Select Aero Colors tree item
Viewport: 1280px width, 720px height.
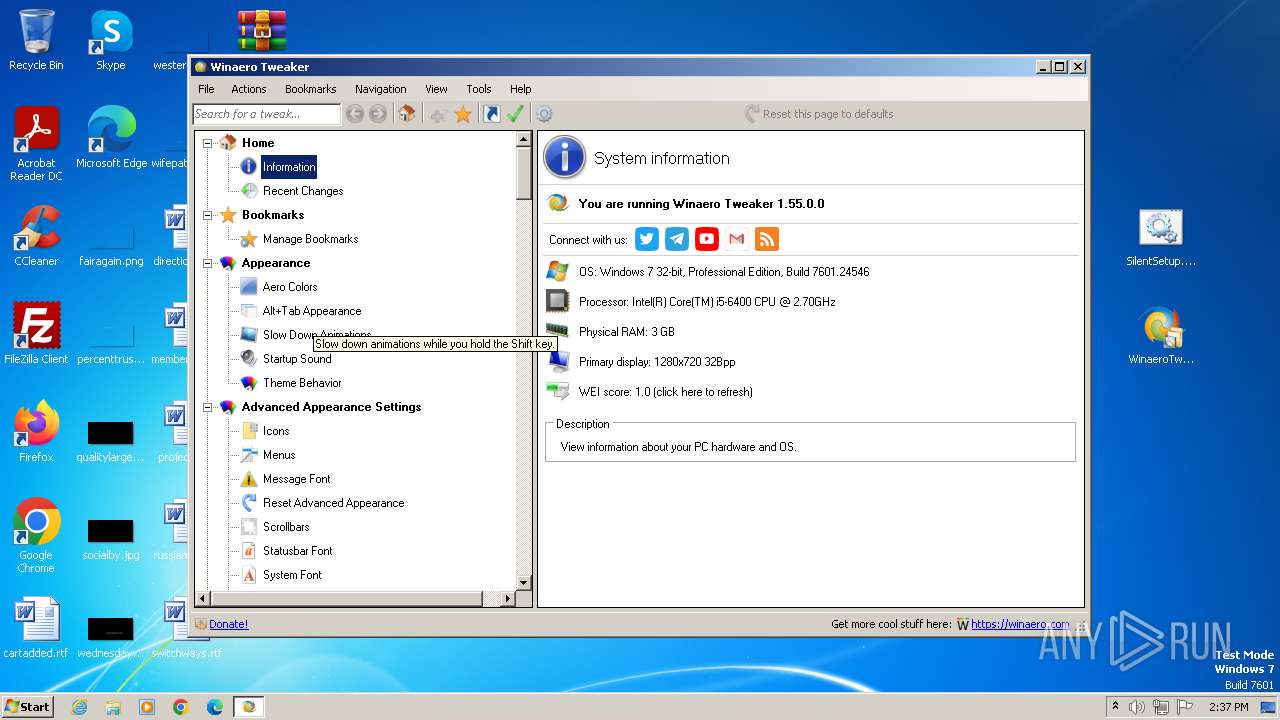(290, 287)
